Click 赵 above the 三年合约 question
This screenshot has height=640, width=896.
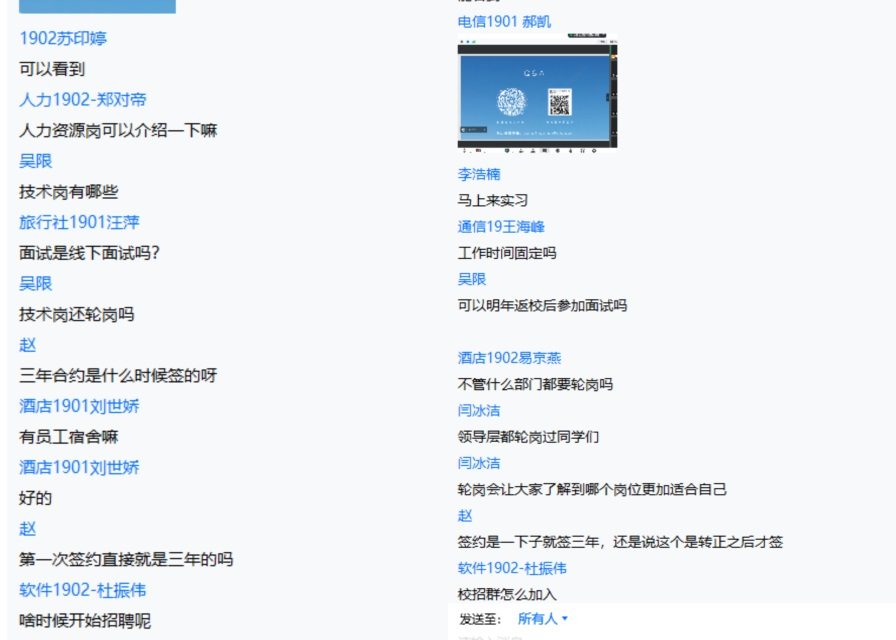click(x=28, y=345)
